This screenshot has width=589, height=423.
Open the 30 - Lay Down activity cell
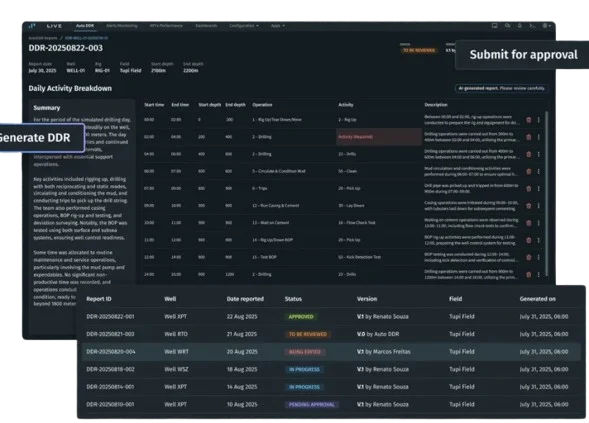point(351,206)
